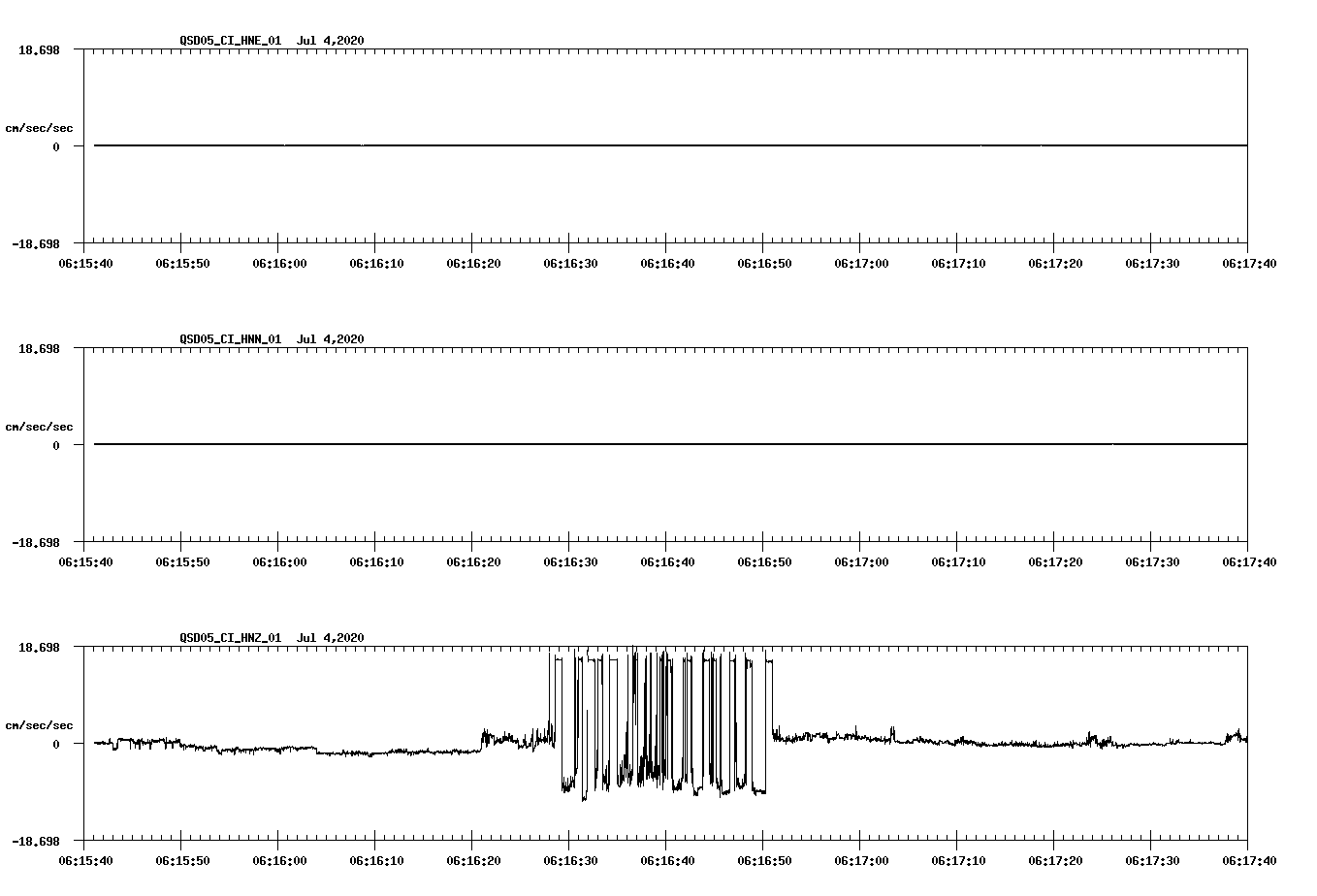Viewport: 1317px width, 896px height.
Task: Click the cm/sec/sec unit label of the HNN plot
Action: point(39,427)
